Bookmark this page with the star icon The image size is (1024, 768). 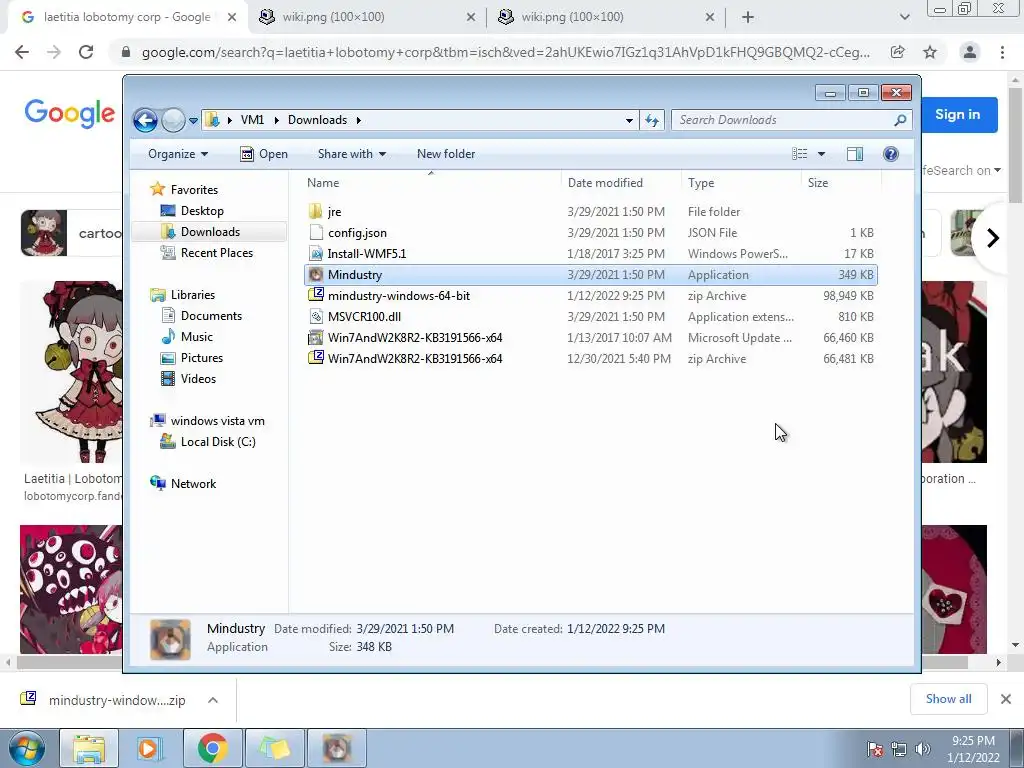(x=930, y=52)
